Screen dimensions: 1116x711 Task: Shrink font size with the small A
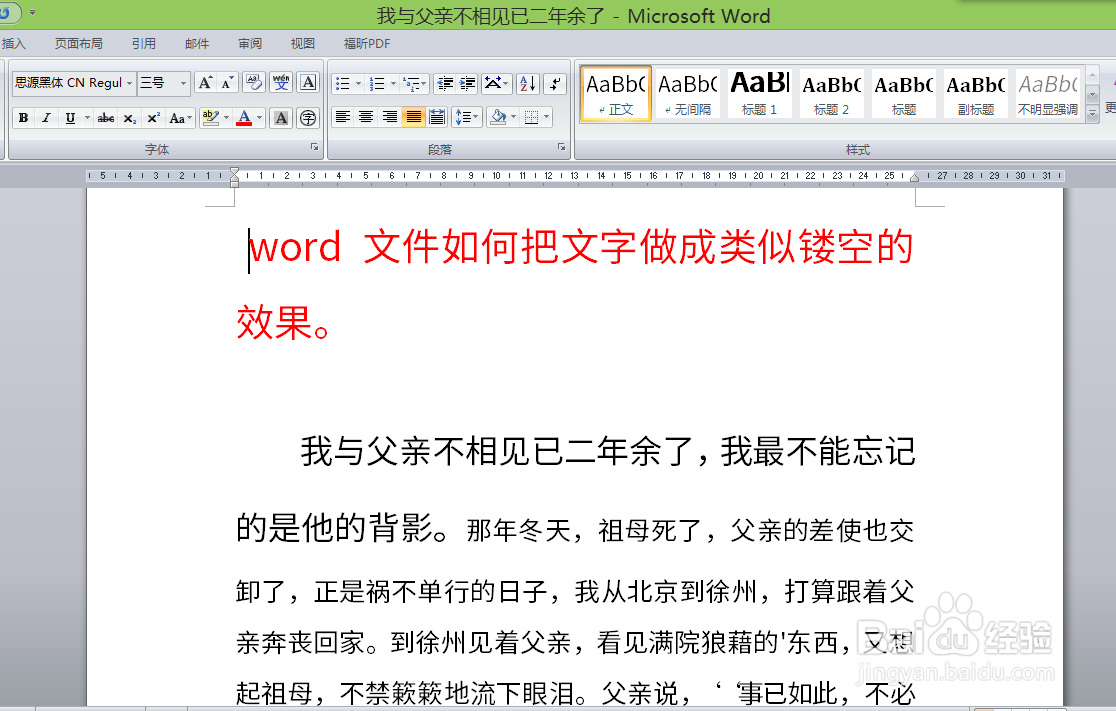pyautogui.click(x=227, y=83)
